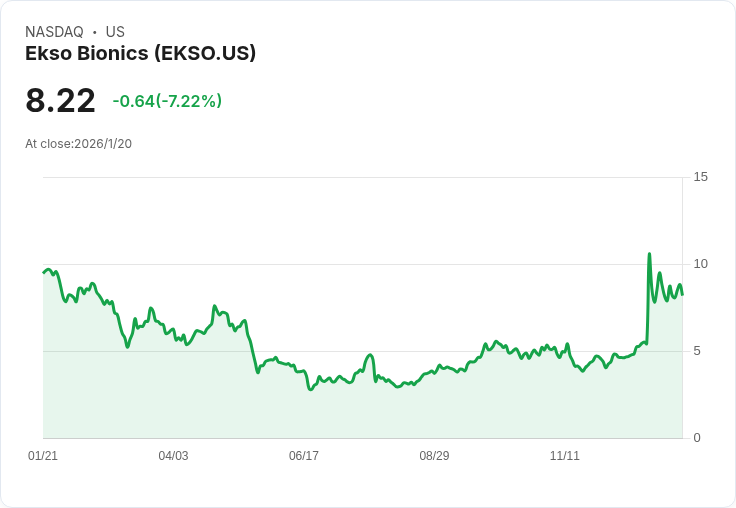736x508 pixels.
Task: Click the 8.22 closing price
Action: [x=60, y=100]
